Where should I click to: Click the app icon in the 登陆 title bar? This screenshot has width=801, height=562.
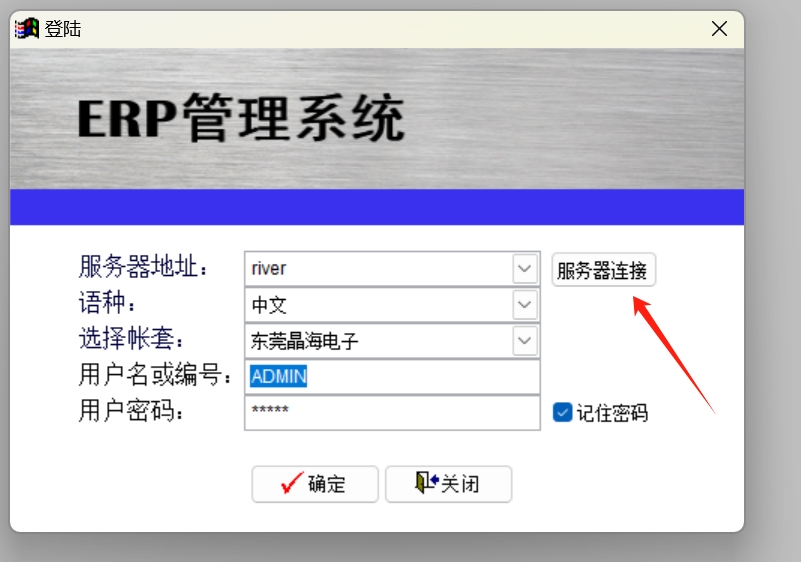[27, 29]
